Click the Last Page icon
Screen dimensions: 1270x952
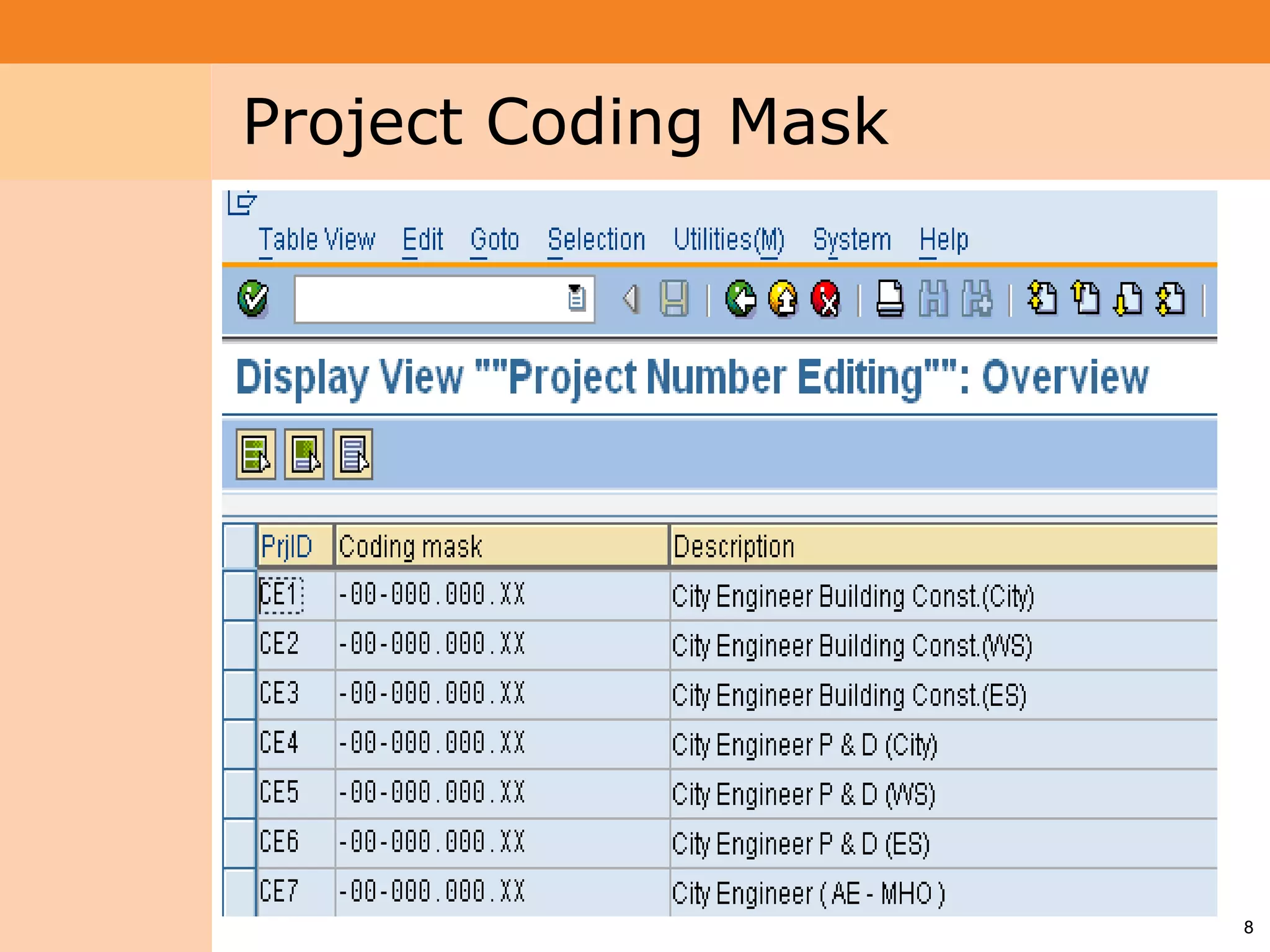1171,299
